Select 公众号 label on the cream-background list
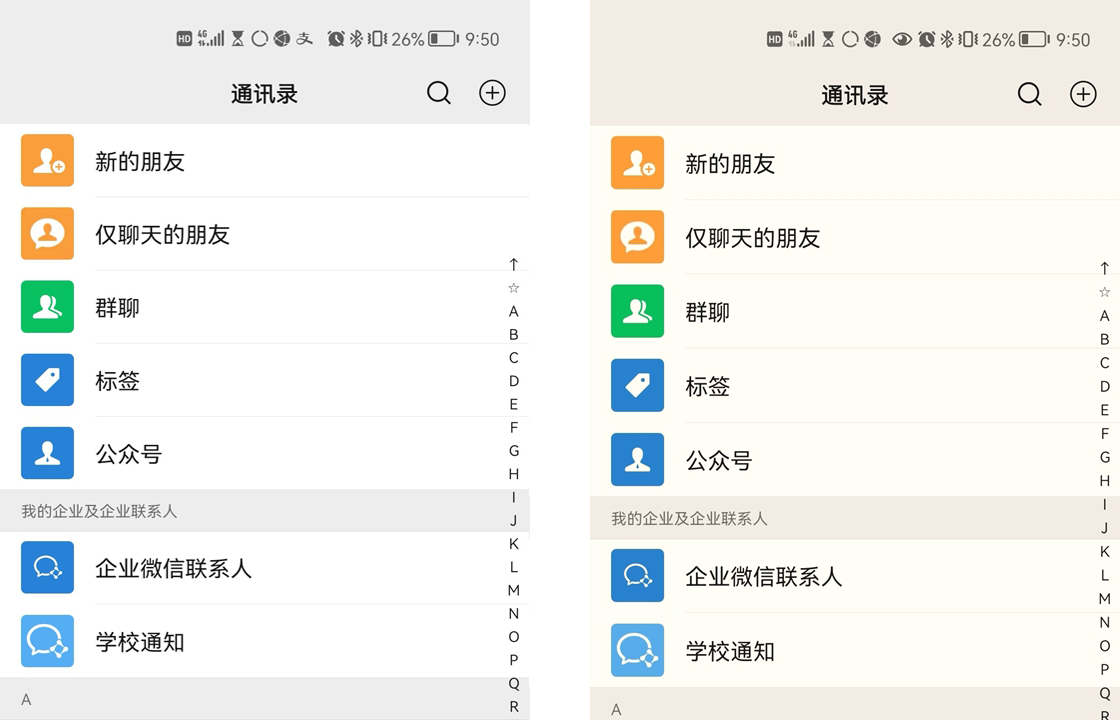This screenshot has width=1120, height=720. click(x=718, y=461)
